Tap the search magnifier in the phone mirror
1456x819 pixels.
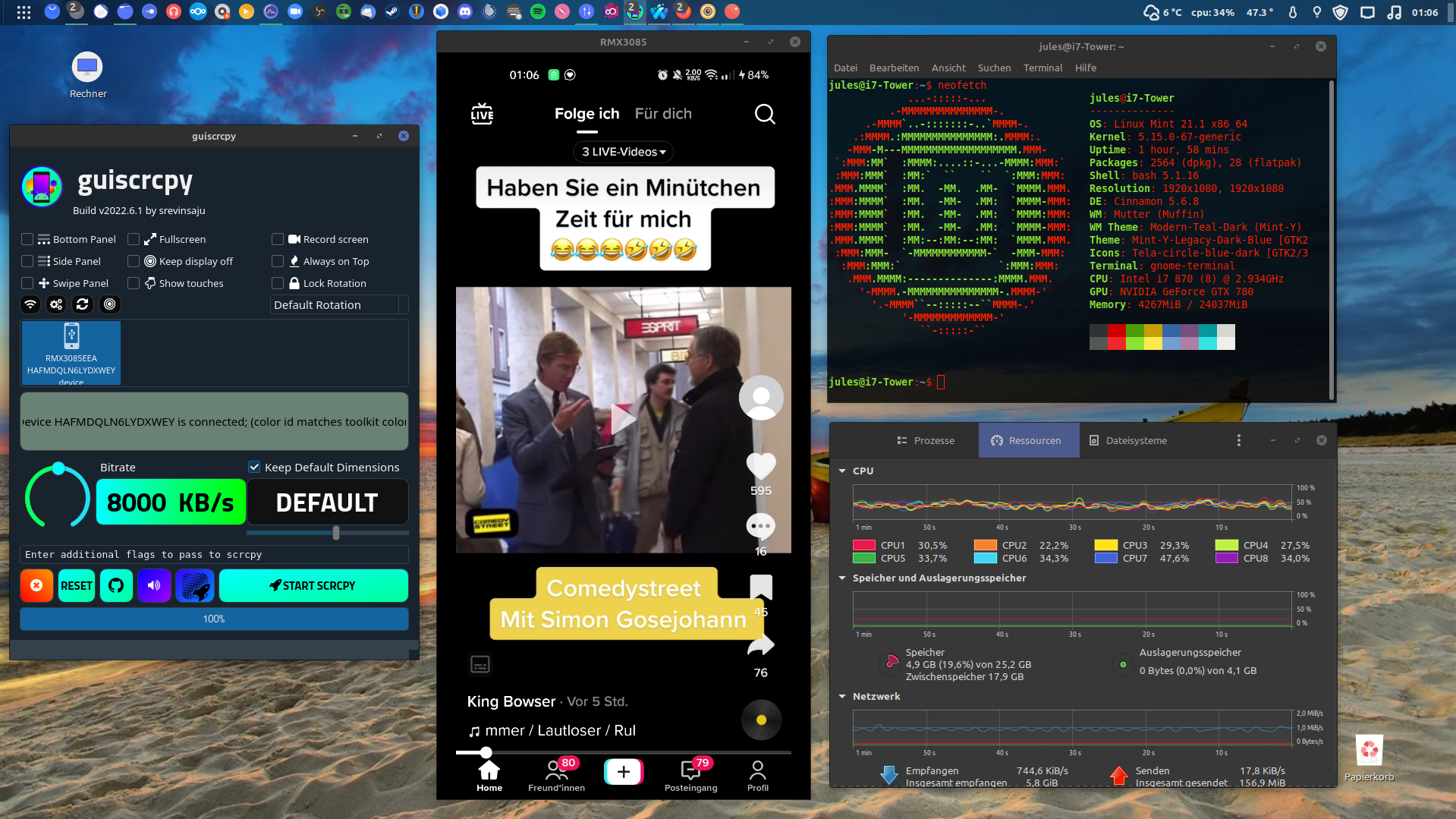[765, 114]
